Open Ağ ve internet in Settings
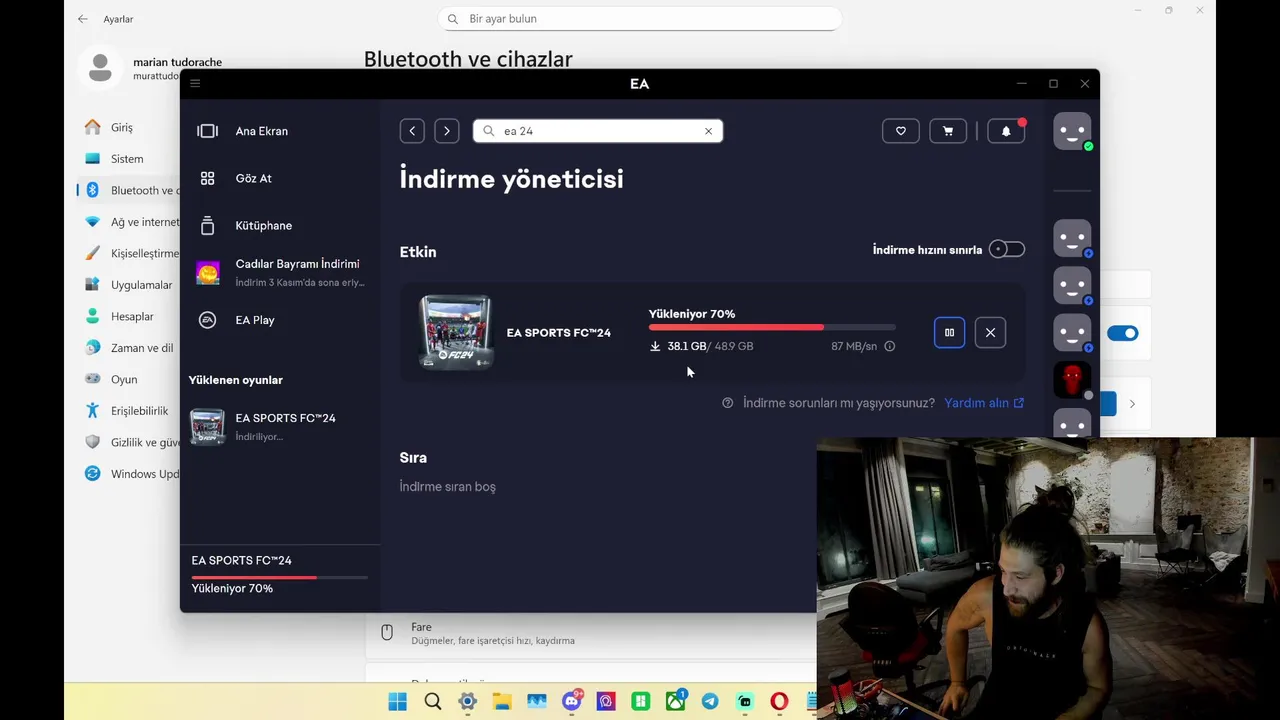 [x=130, y=222]
